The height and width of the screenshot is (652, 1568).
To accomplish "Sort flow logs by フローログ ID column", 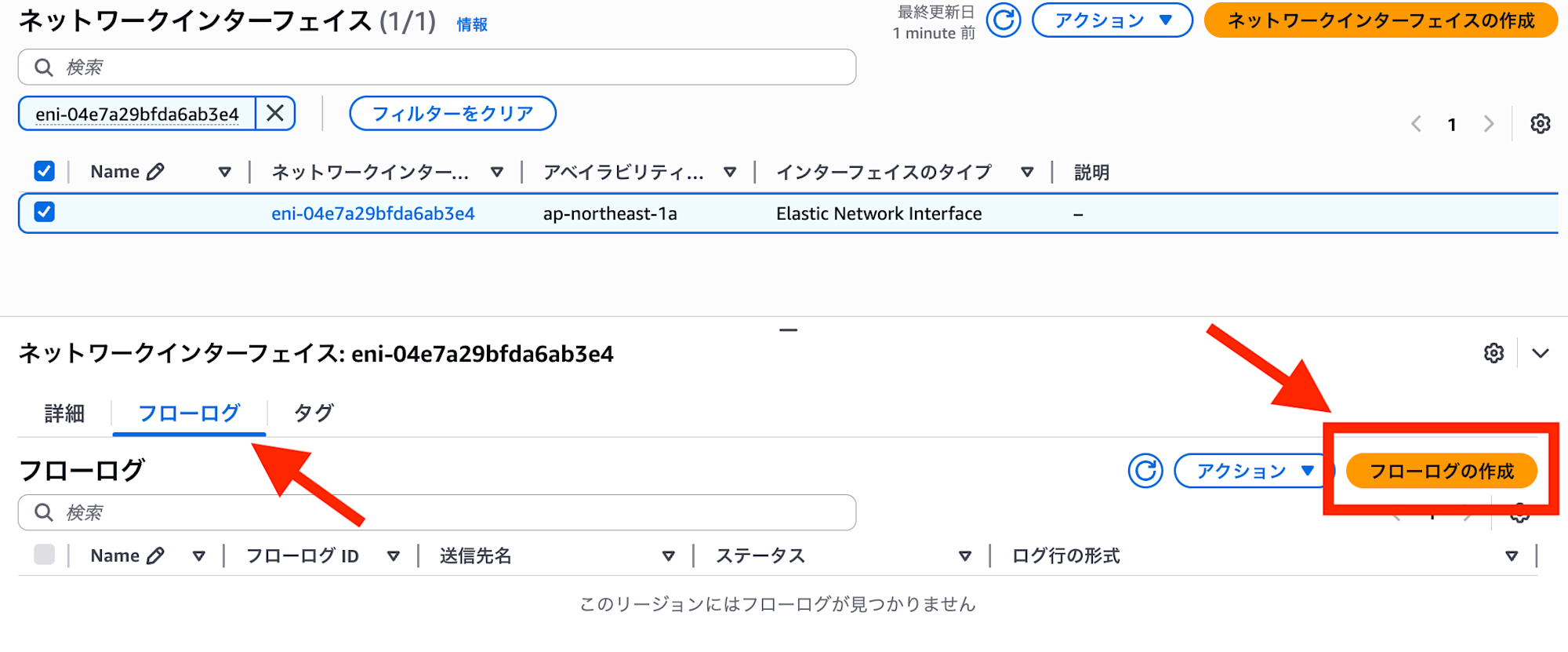I will click(x=393, y=556).
